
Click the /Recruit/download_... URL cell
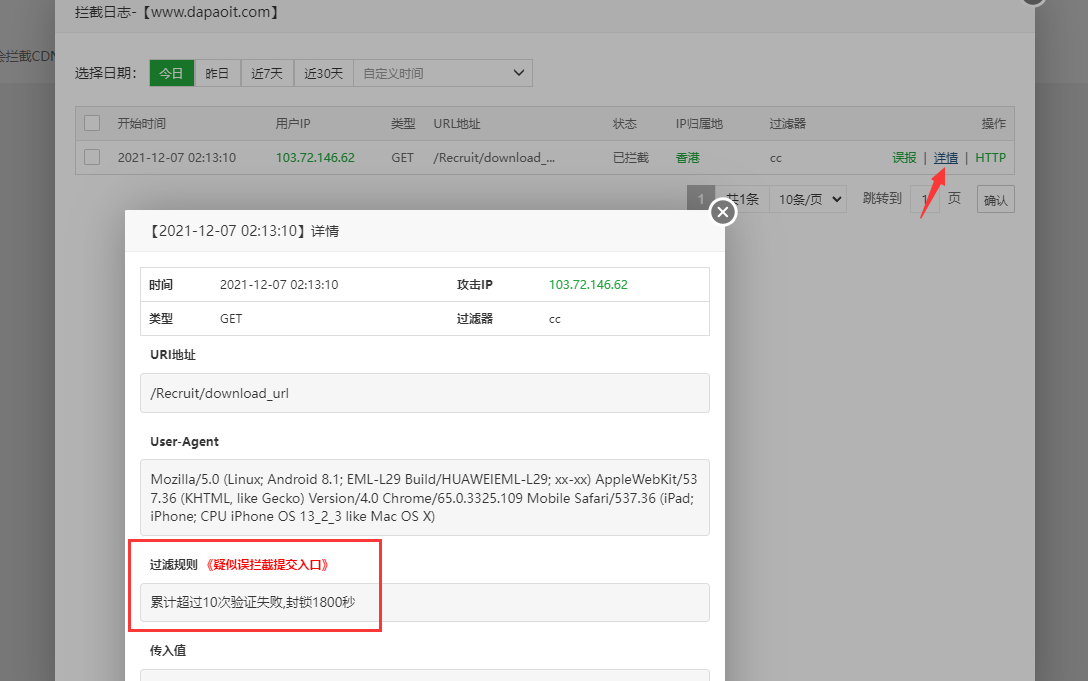click(x=494, y=158)
